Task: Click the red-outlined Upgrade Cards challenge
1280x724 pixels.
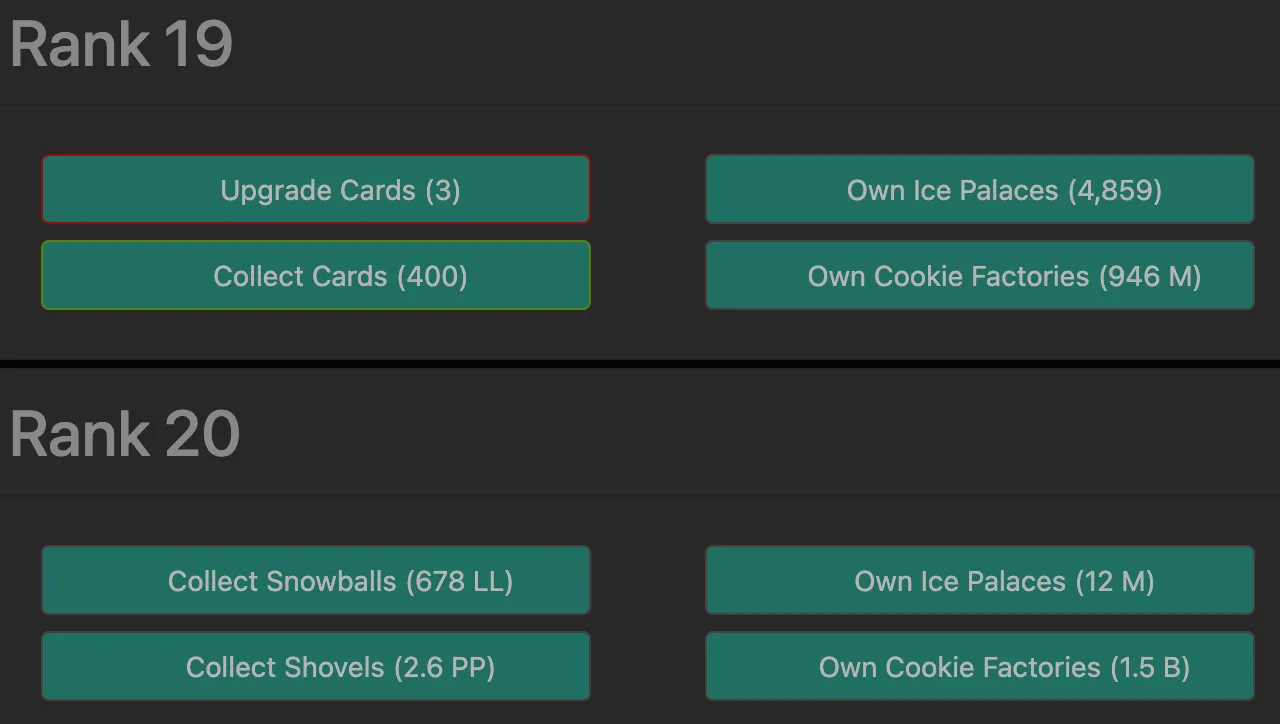Action: (x=316, y=190)
